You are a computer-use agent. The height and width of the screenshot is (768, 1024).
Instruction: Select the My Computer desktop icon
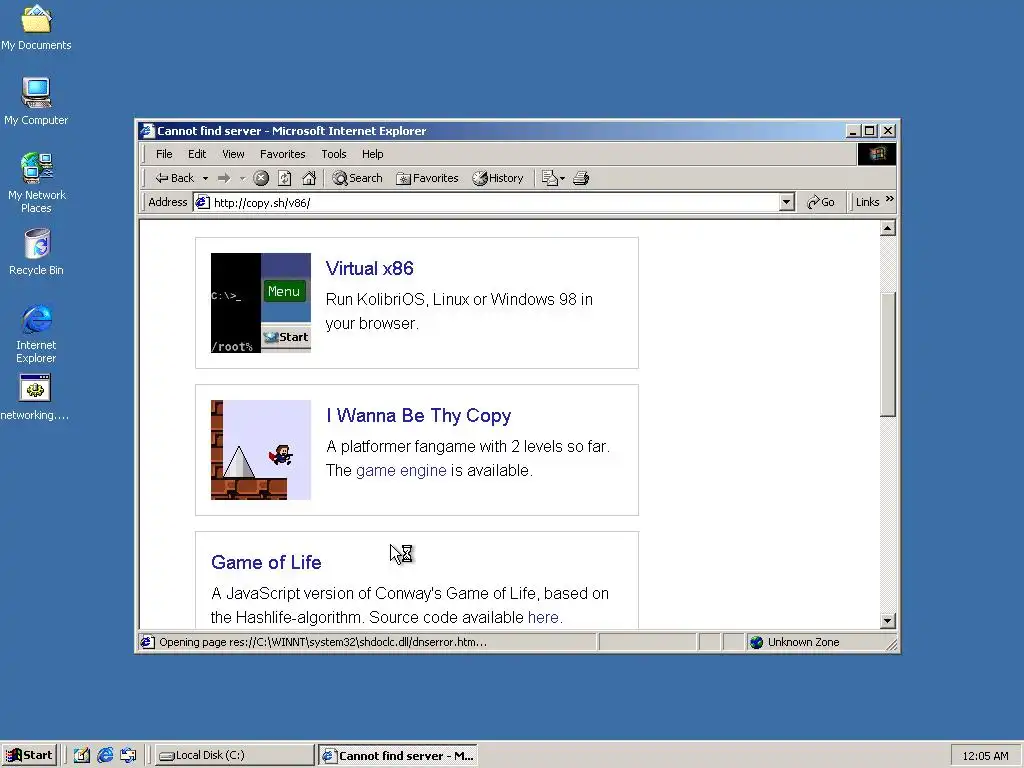pos(37,101)
